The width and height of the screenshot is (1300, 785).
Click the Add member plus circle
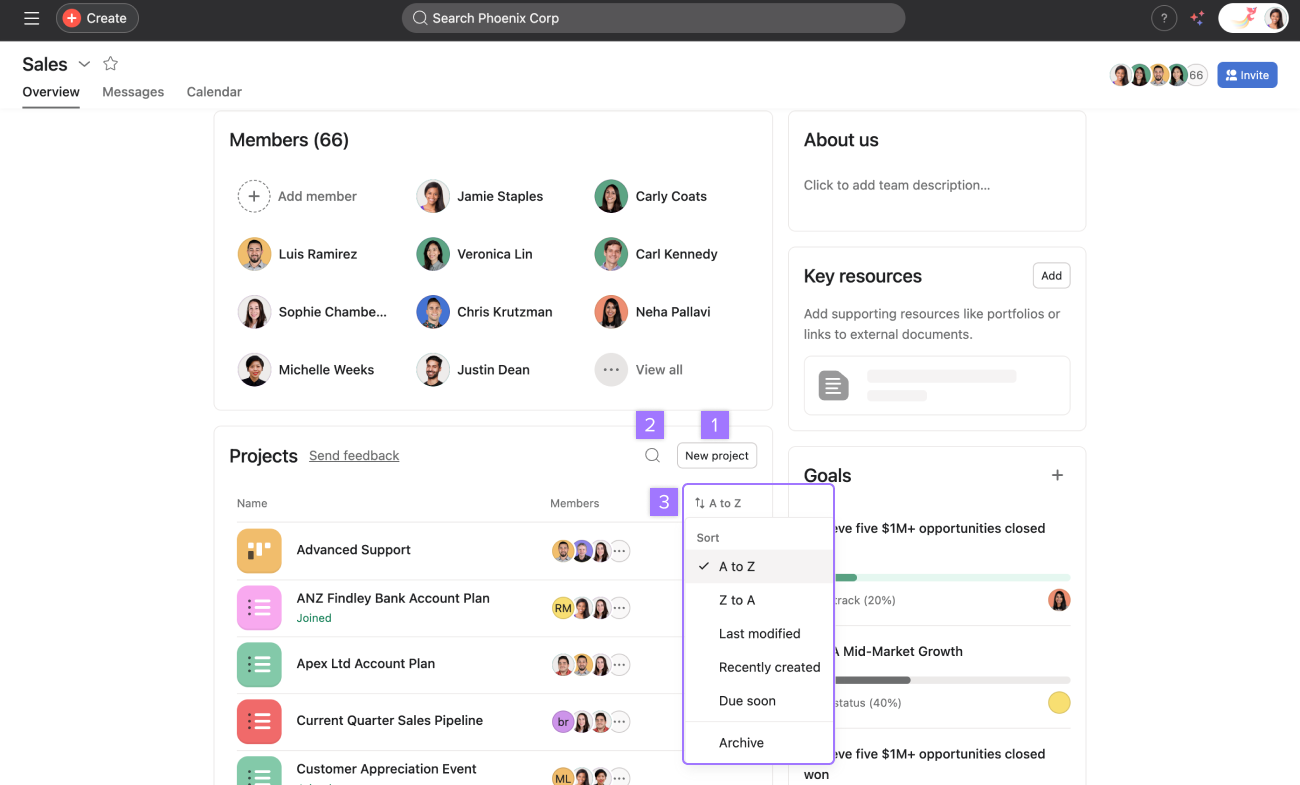[254, 197]
